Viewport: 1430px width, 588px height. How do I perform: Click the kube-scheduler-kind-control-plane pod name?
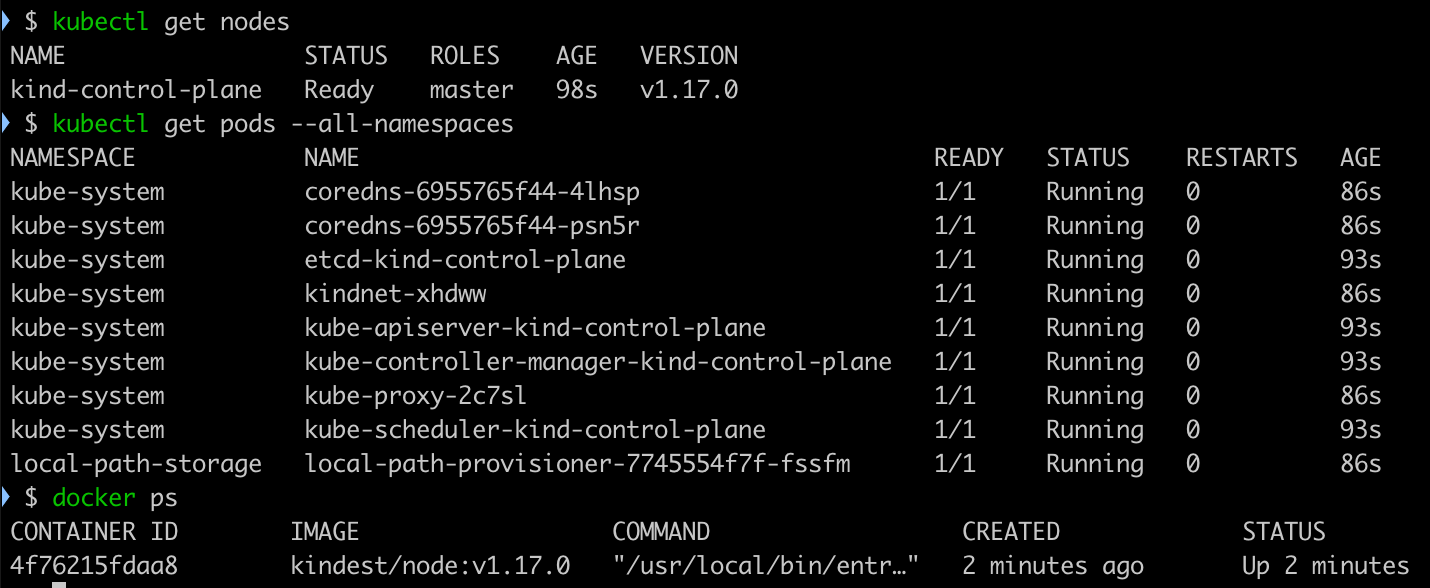(535, 430)
